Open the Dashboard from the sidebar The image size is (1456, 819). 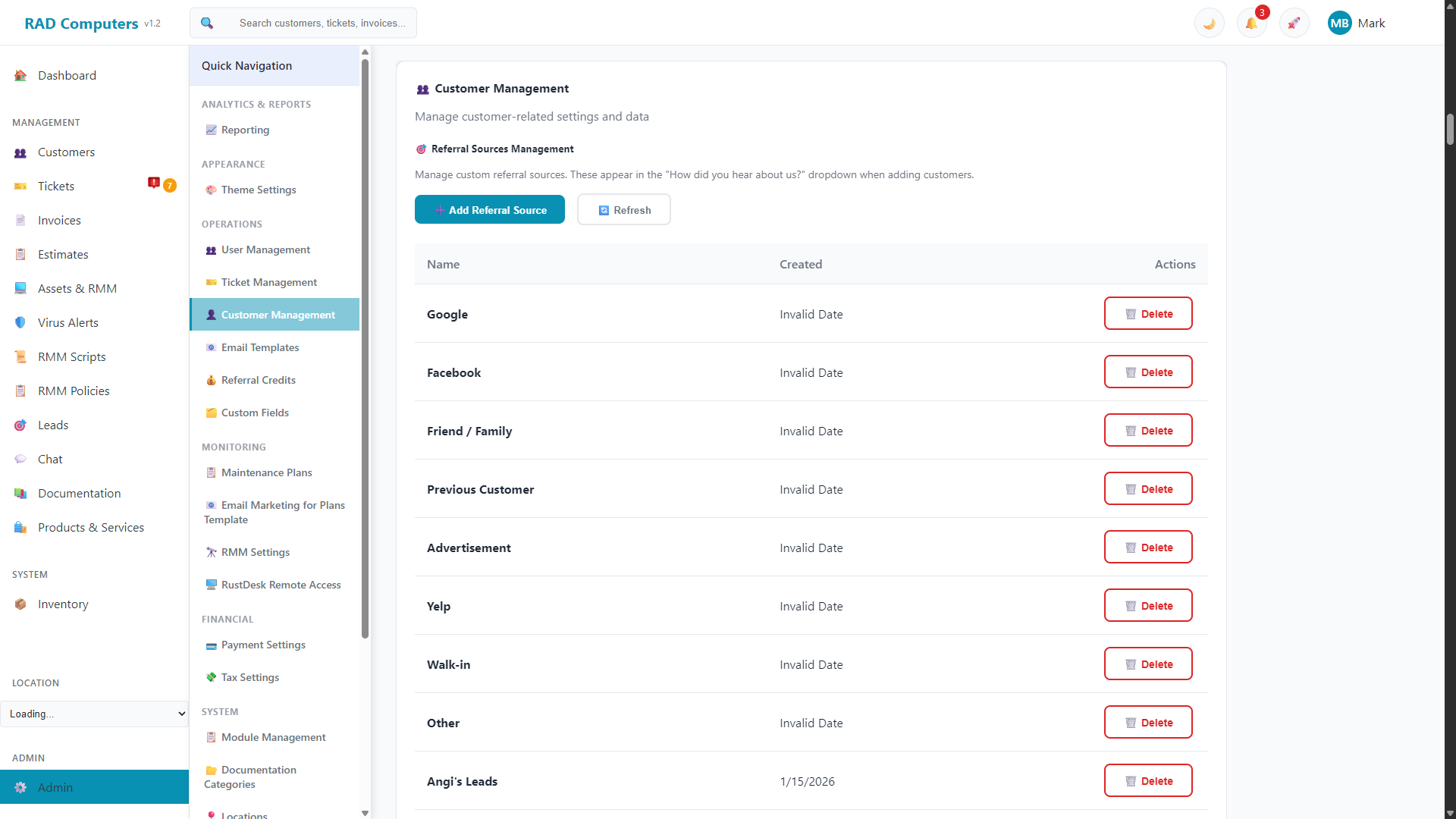67,75
